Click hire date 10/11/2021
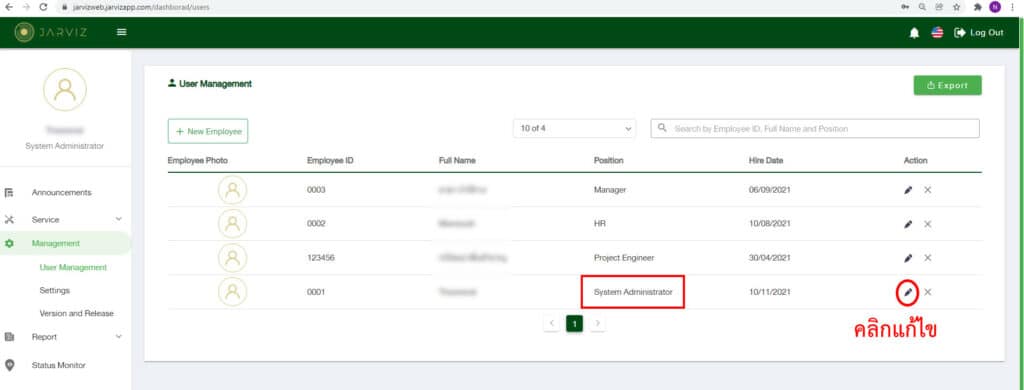The width and height of the screenshot is (1024, 390). (770, 292)
